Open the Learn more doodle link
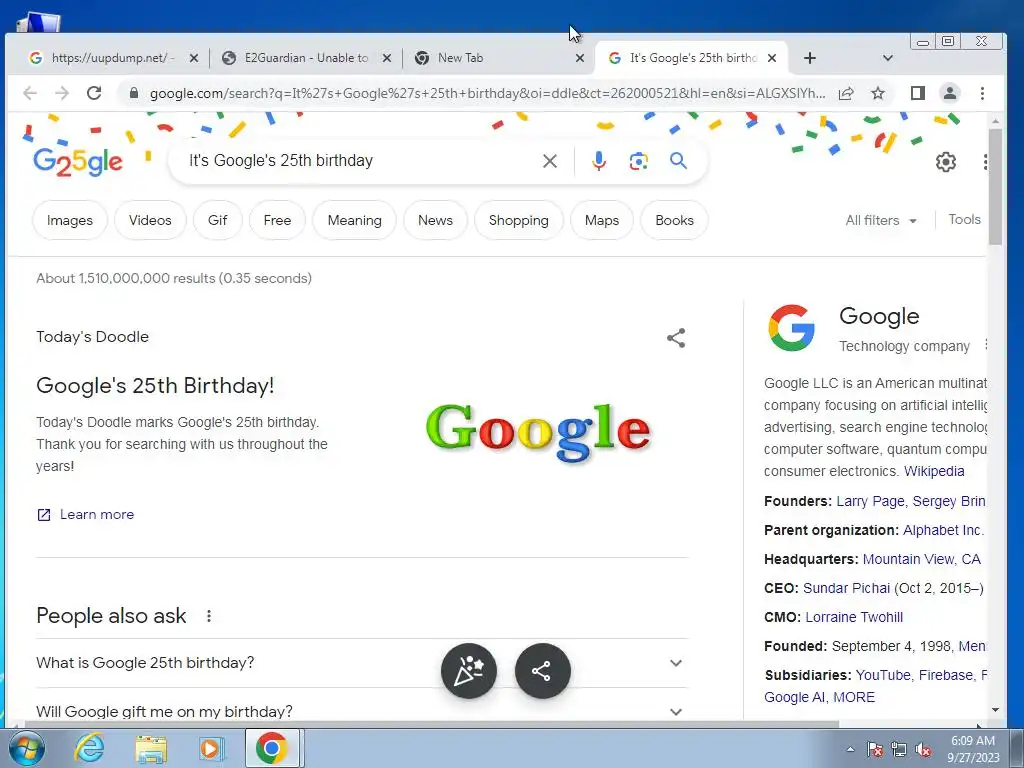 point(86,515)
